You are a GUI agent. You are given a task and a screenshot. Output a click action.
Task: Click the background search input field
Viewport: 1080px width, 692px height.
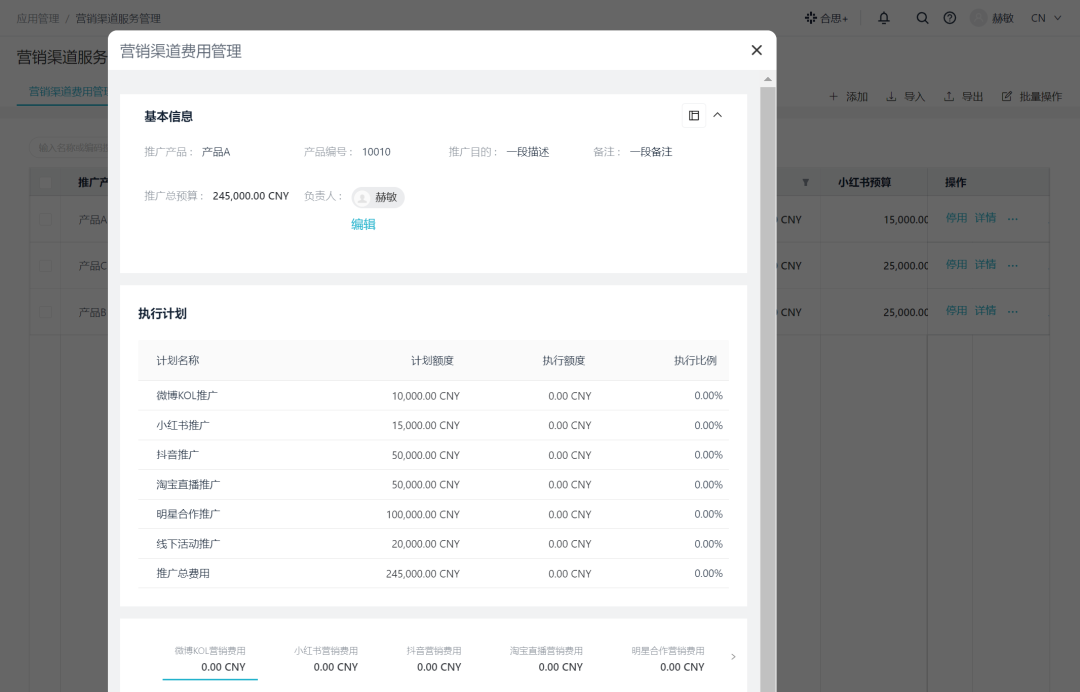pos(69,147)
